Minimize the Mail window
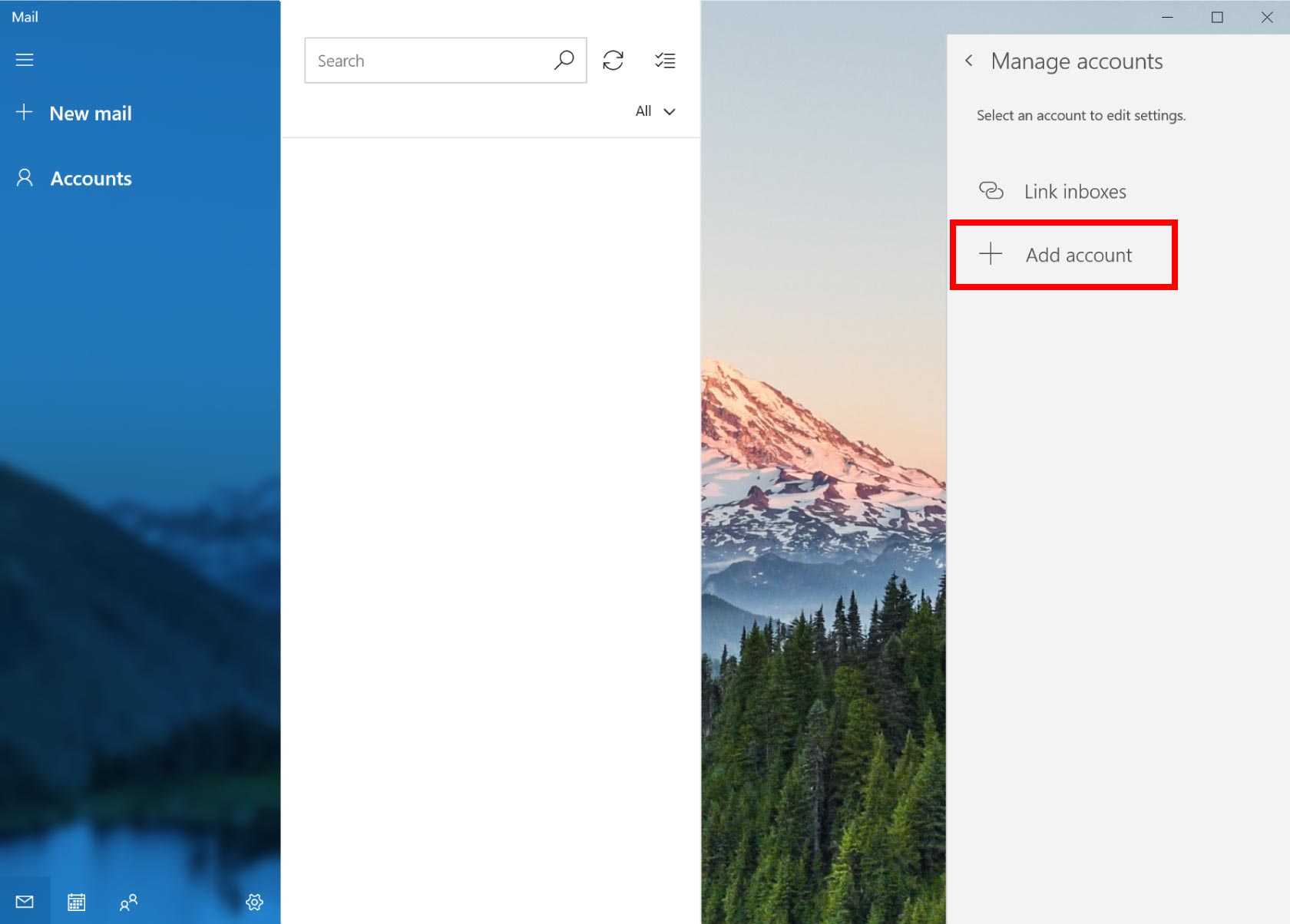The height and width of the screenshot is (924, 1290). pyautogui.click(x=1167, y=17)
